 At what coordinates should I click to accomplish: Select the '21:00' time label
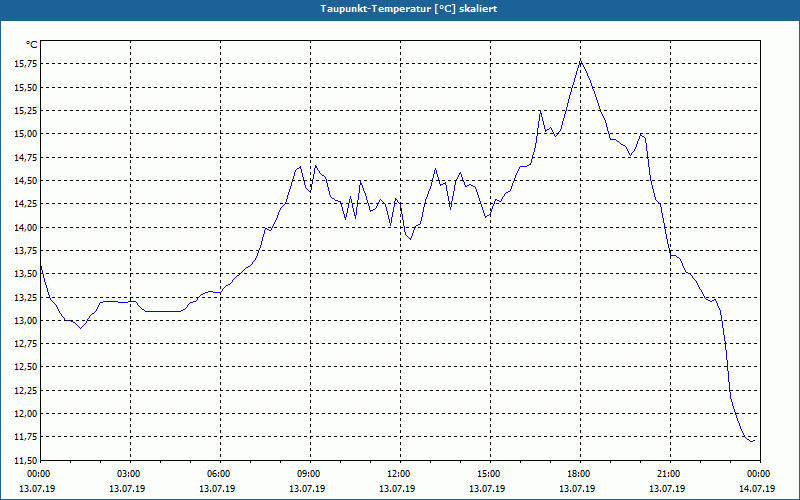pyautogui.click(x=669, y=474)
